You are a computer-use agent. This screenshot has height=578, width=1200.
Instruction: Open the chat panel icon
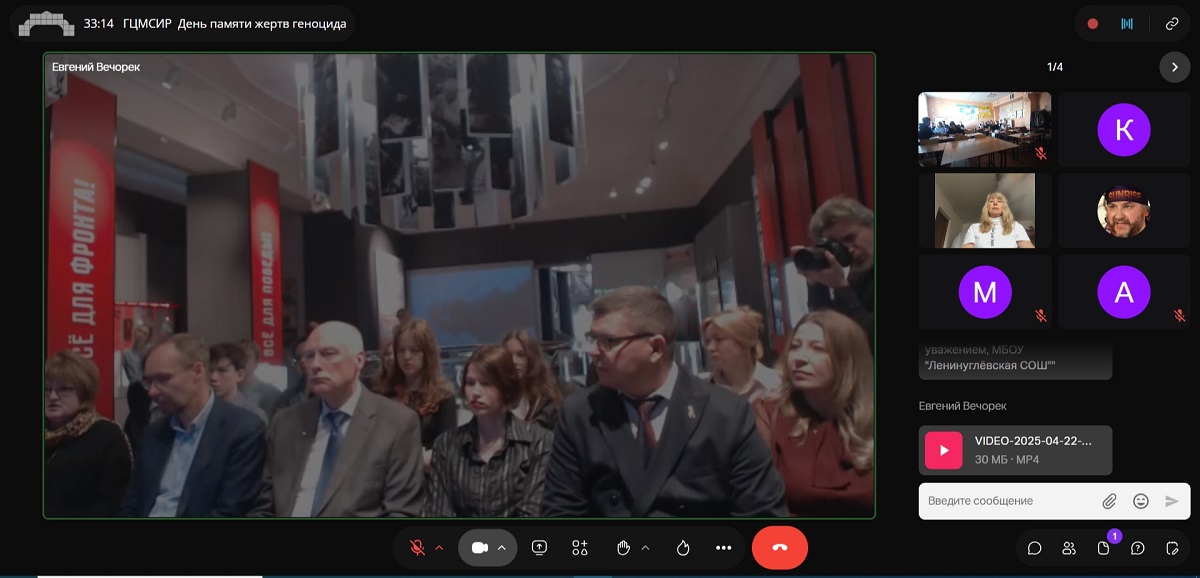(x=1035, y=548)
